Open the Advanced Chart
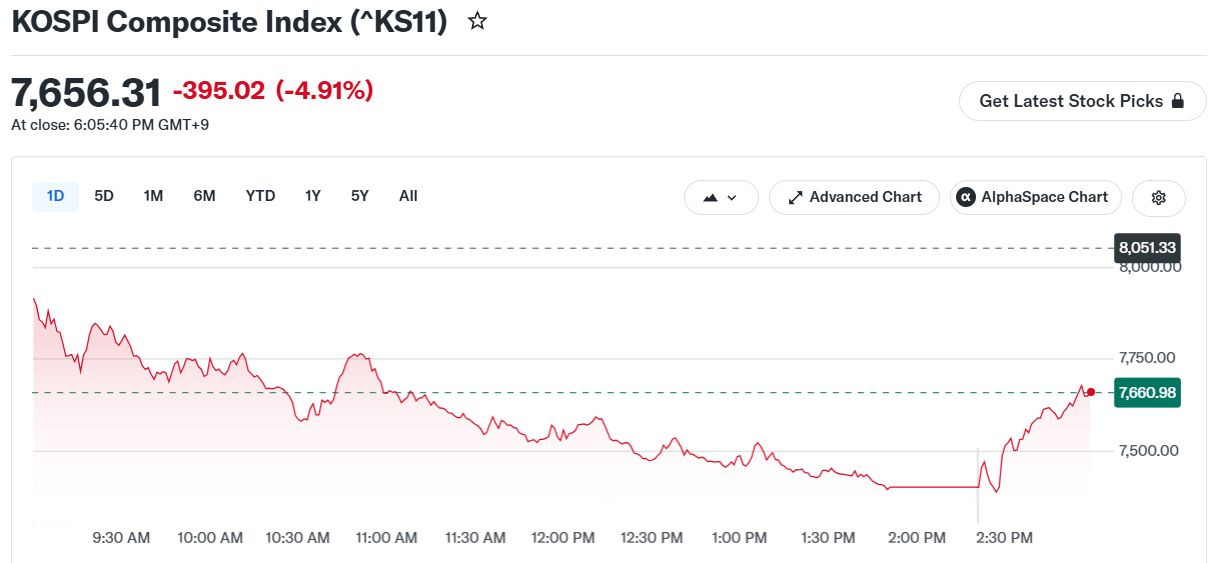 click(854, 197)
